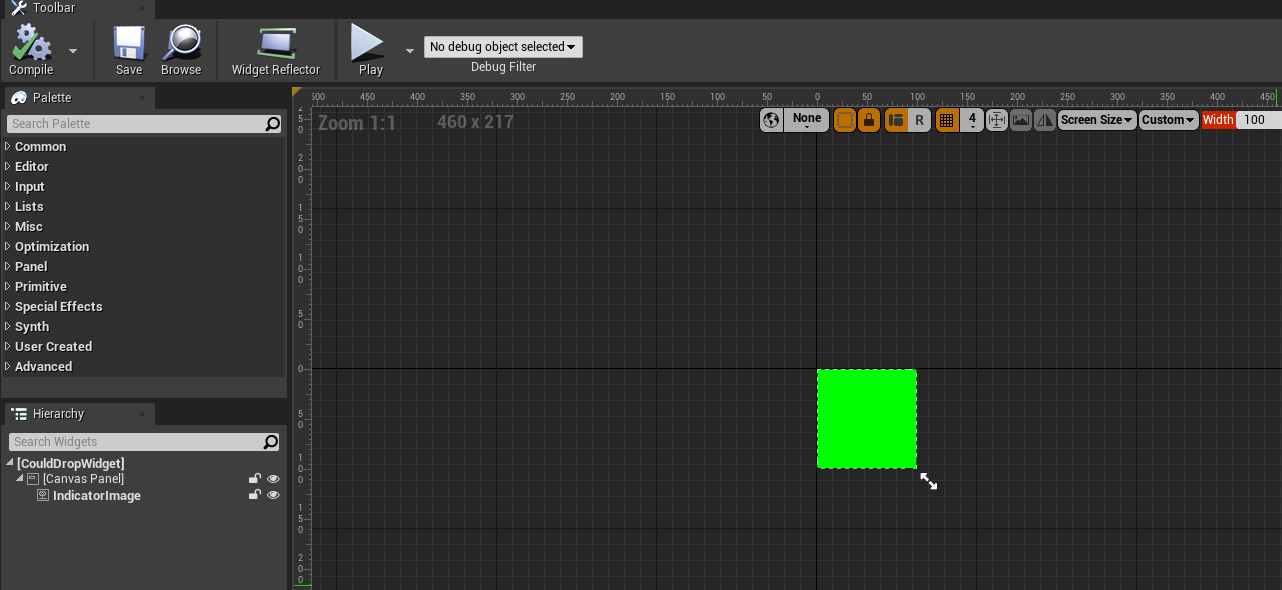Expand the Input palette category

[8, 186]
